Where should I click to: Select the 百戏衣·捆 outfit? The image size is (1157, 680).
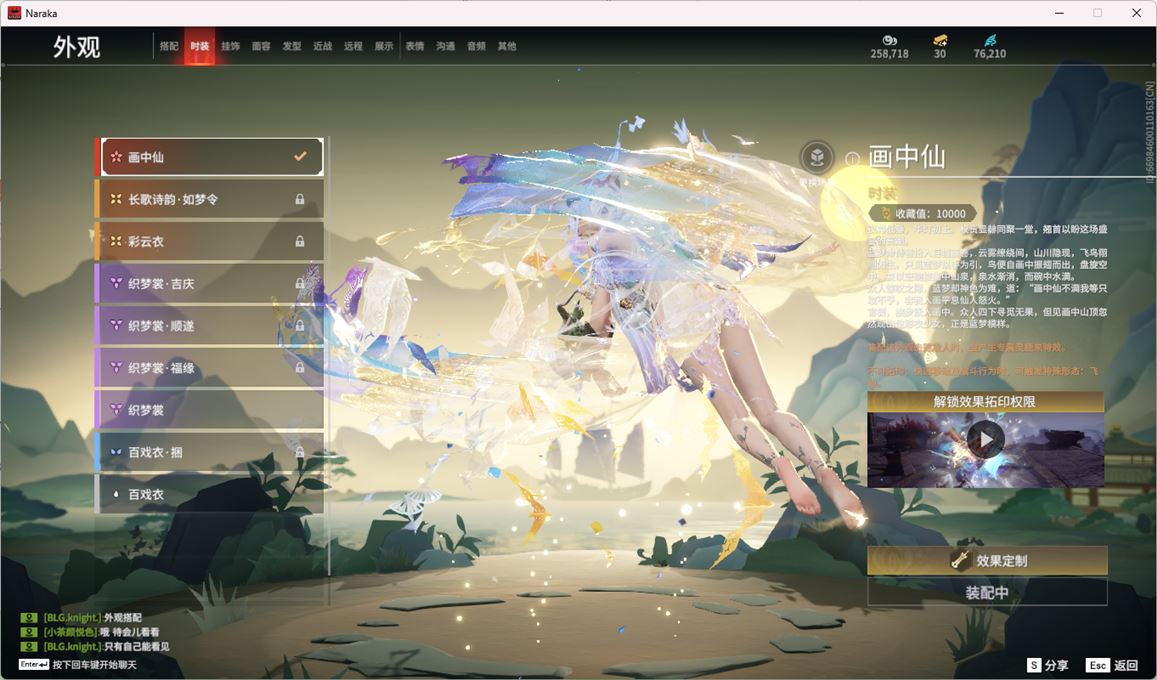210,452
